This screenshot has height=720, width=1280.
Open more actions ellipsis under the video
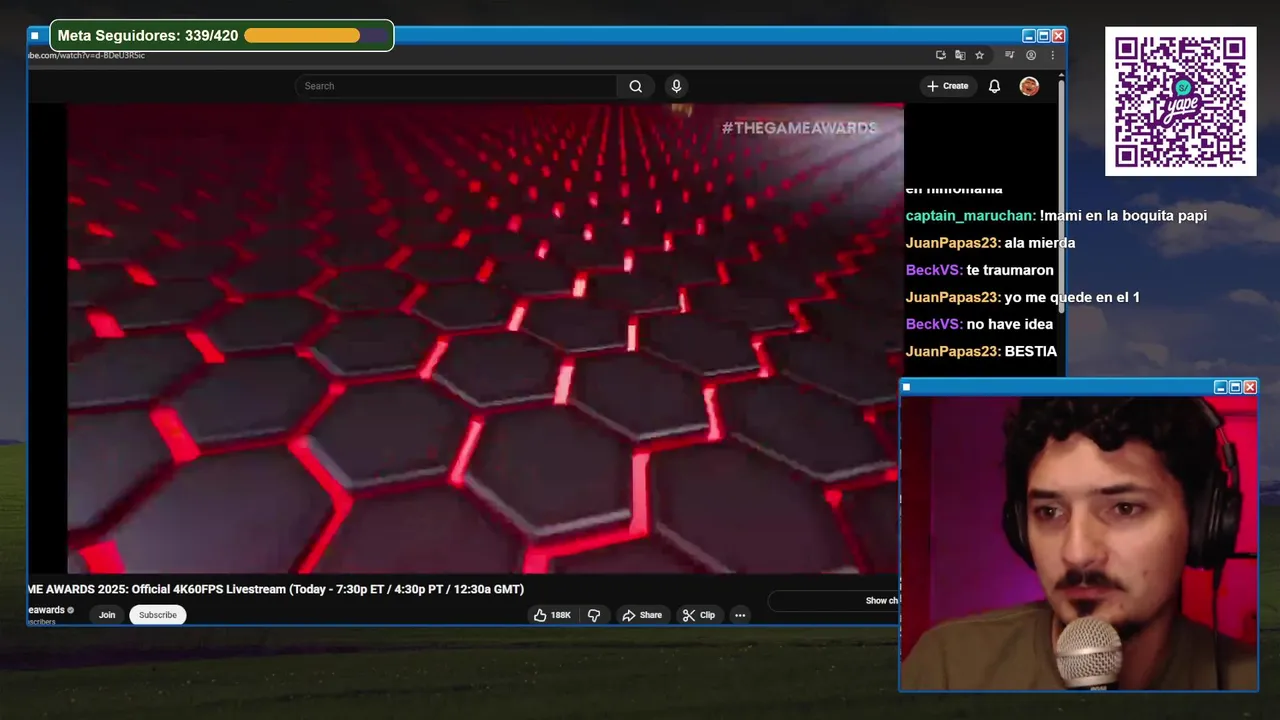pyautogui.click(x=740, y=615)
